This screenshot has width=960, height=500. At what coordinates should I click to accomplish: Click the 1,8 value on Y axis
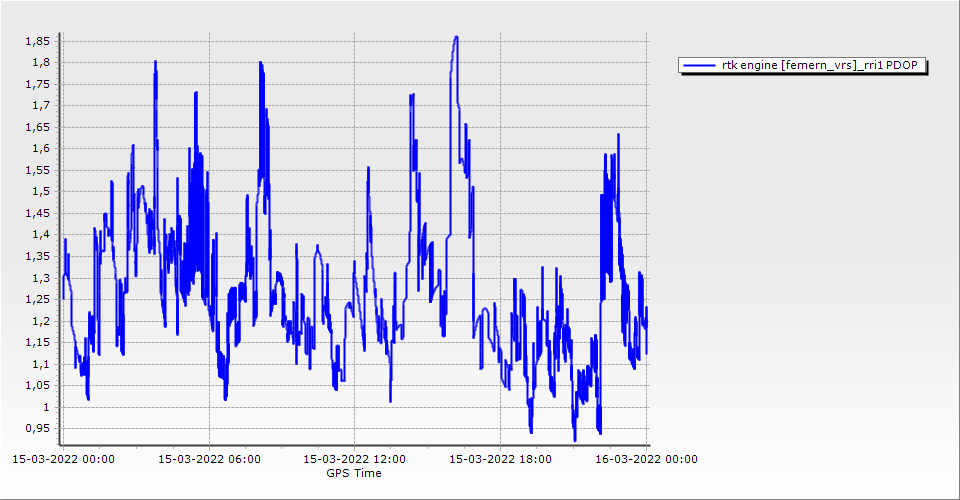[x=40, y=62]
